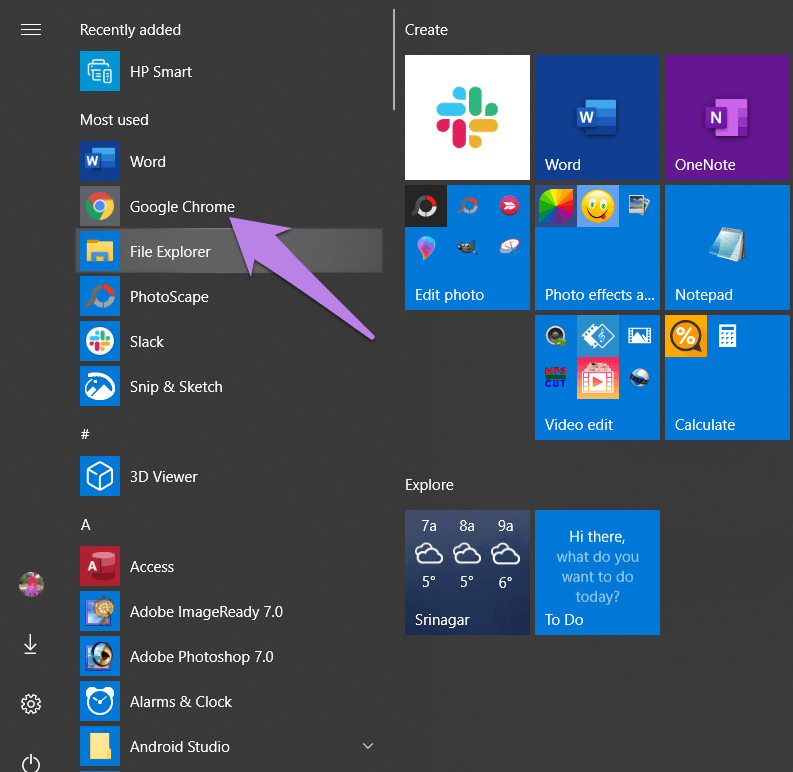793x772 pixels.
Task: Launch PhotoScape from Most used list
Action: click(229, 296)
